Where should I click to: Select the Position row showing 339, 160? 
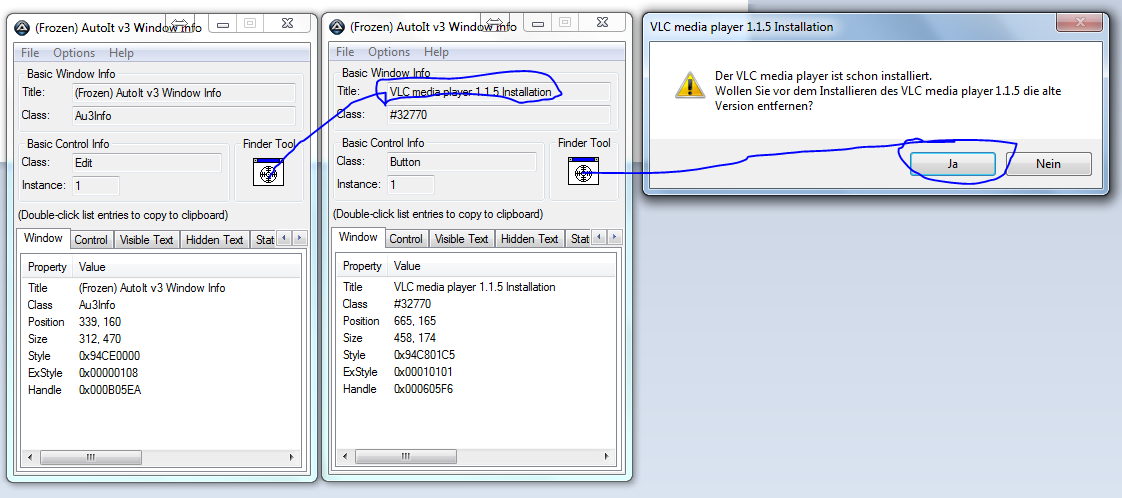tap(100, 322)
